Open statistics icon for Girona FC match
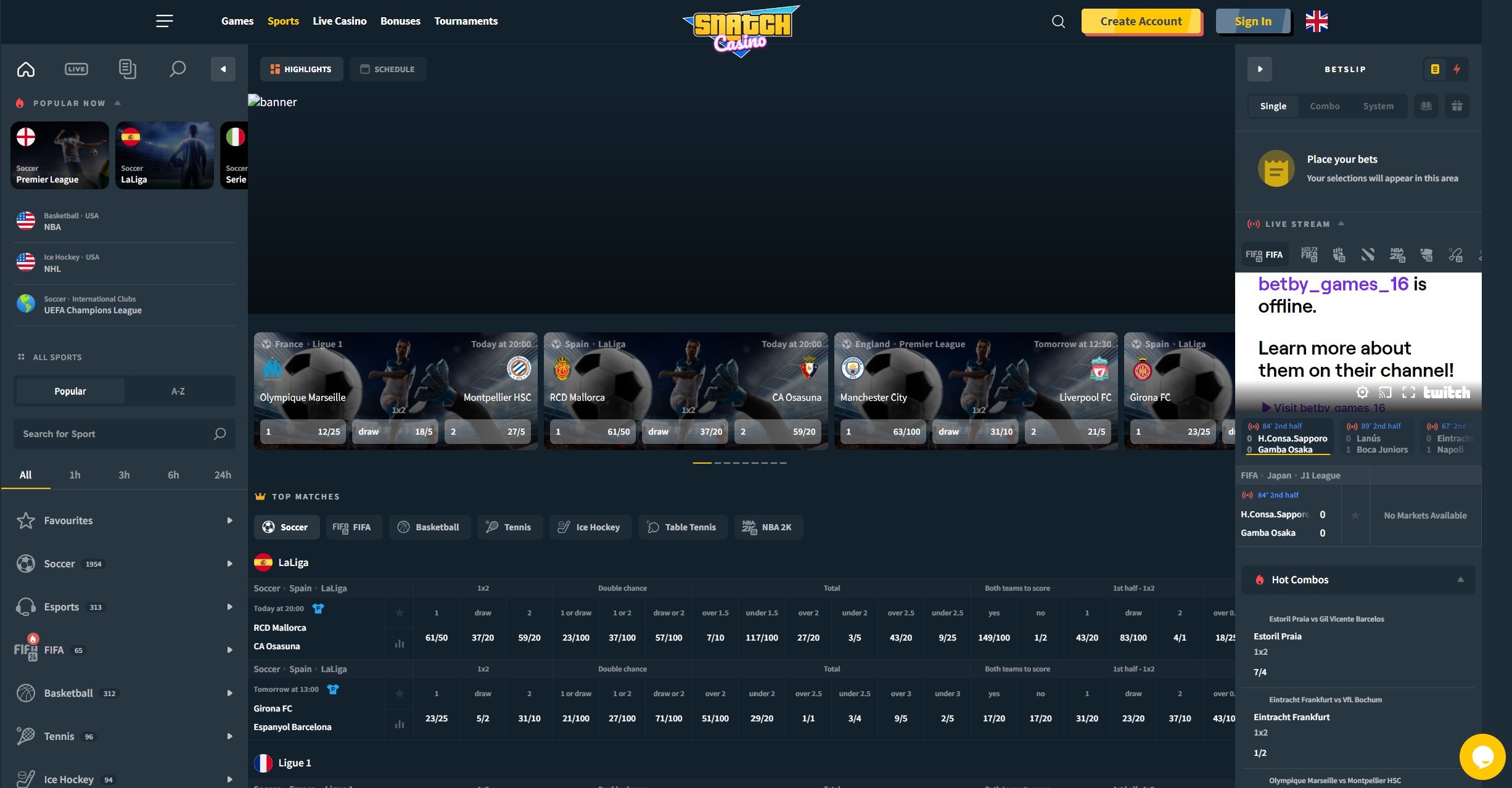The width and height of the screenshot is (1512, 788). [400, 724]
